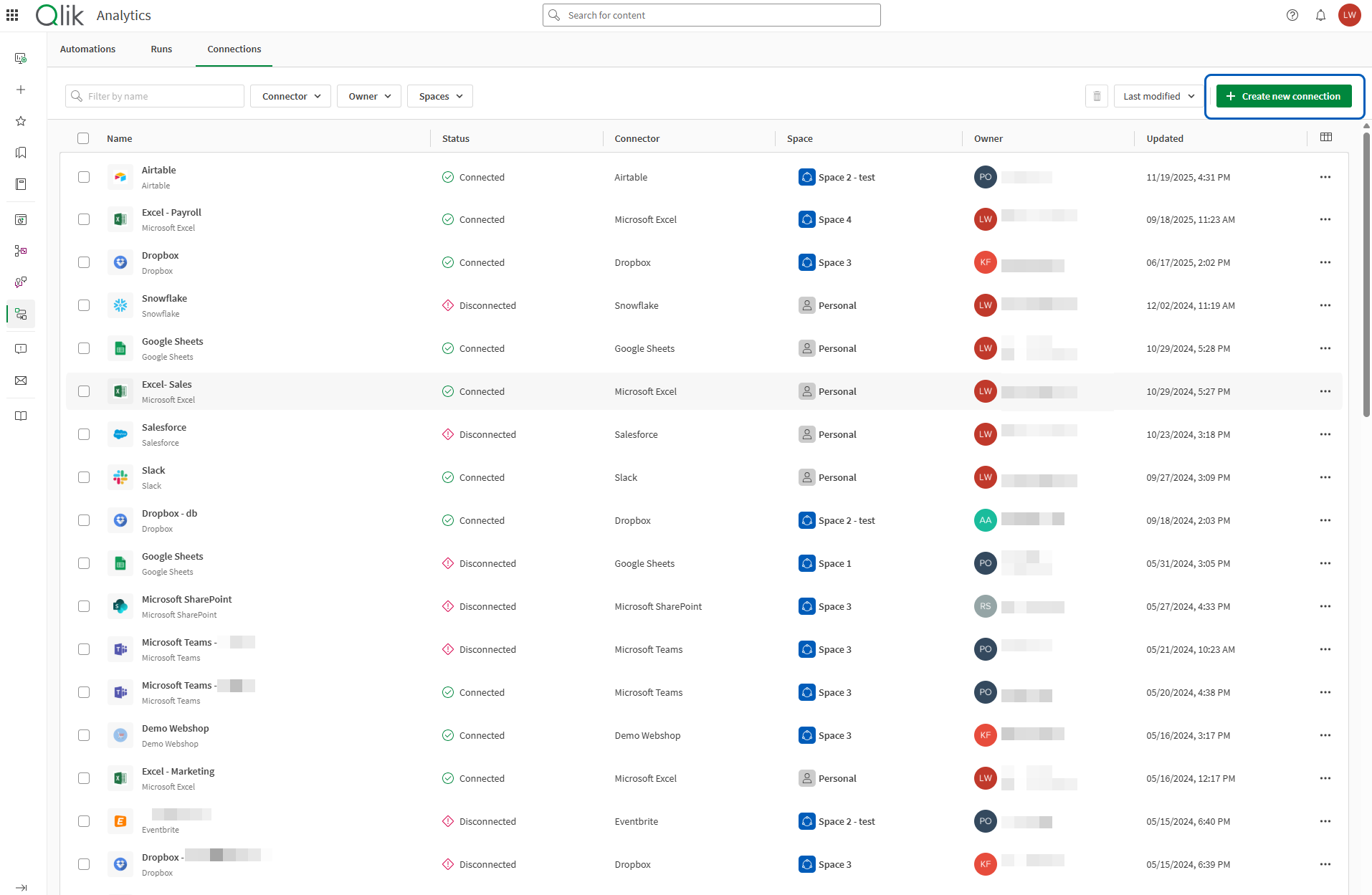This screenshot has width=1372, height=895.
Task: Check the Excel - Payroll row checkbox
Action: click(84, 219)
